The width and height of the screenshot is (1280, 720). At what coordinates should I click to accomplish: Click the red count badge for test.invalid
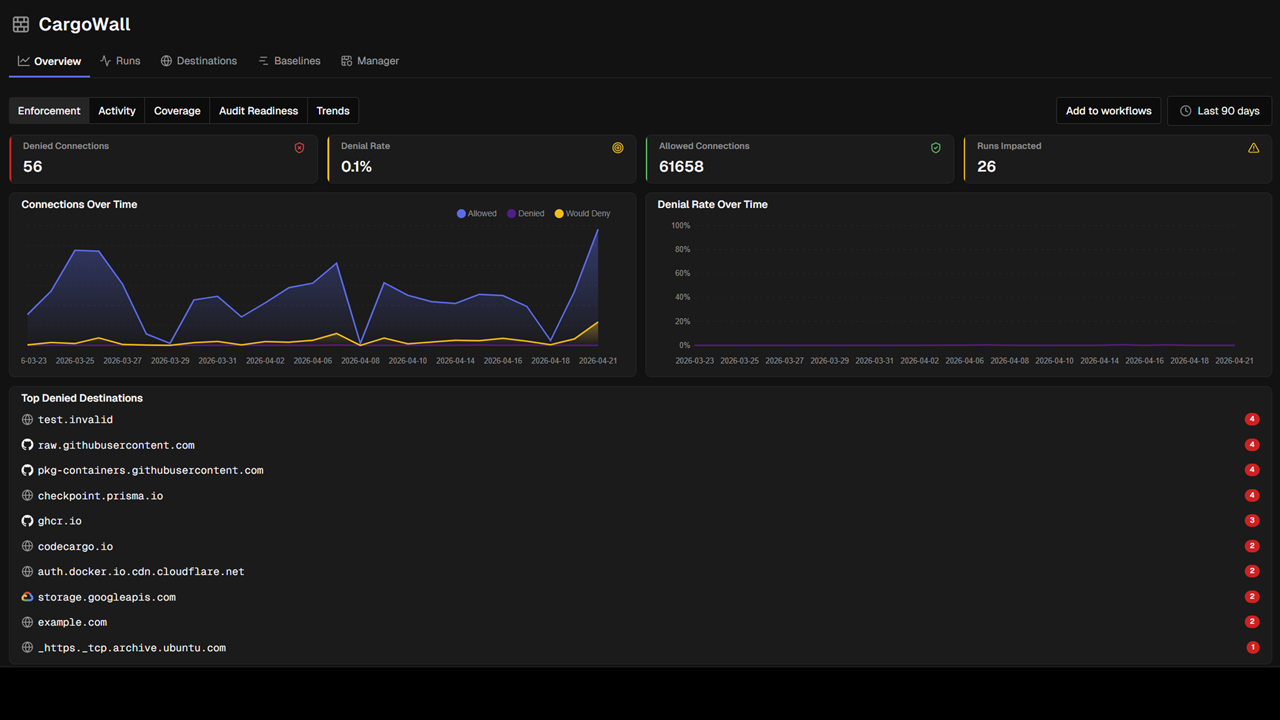pyautogui.click(x=1252, y=420)
